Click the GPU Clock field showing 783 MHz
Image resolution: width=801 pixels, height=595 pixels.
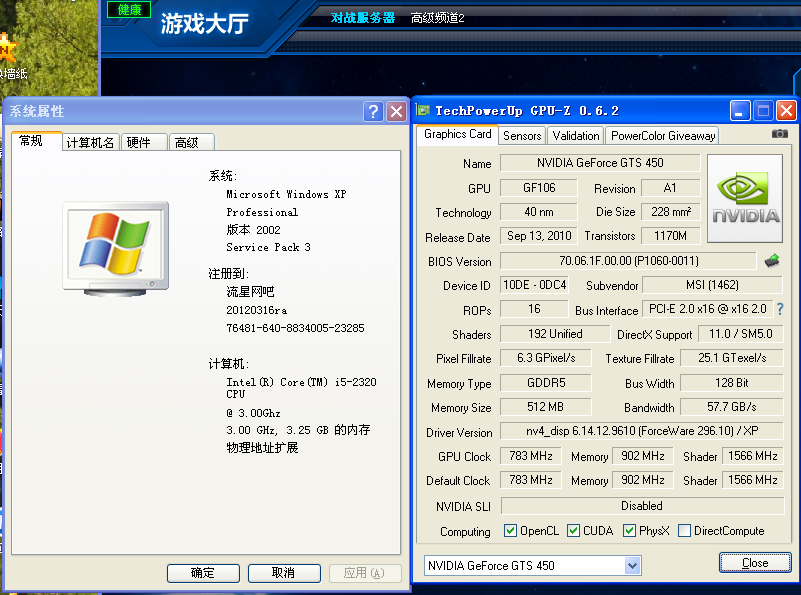(531, 456)
